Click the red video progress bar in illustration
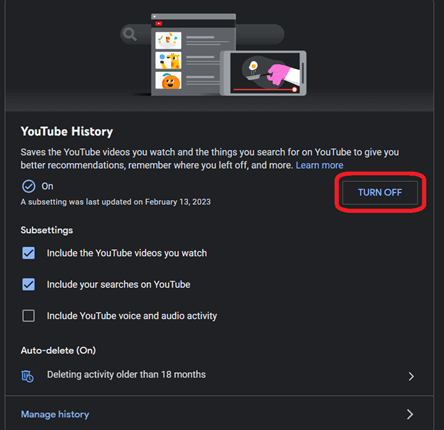This screenshot has width=444, height=430. (x=265, y=90)
